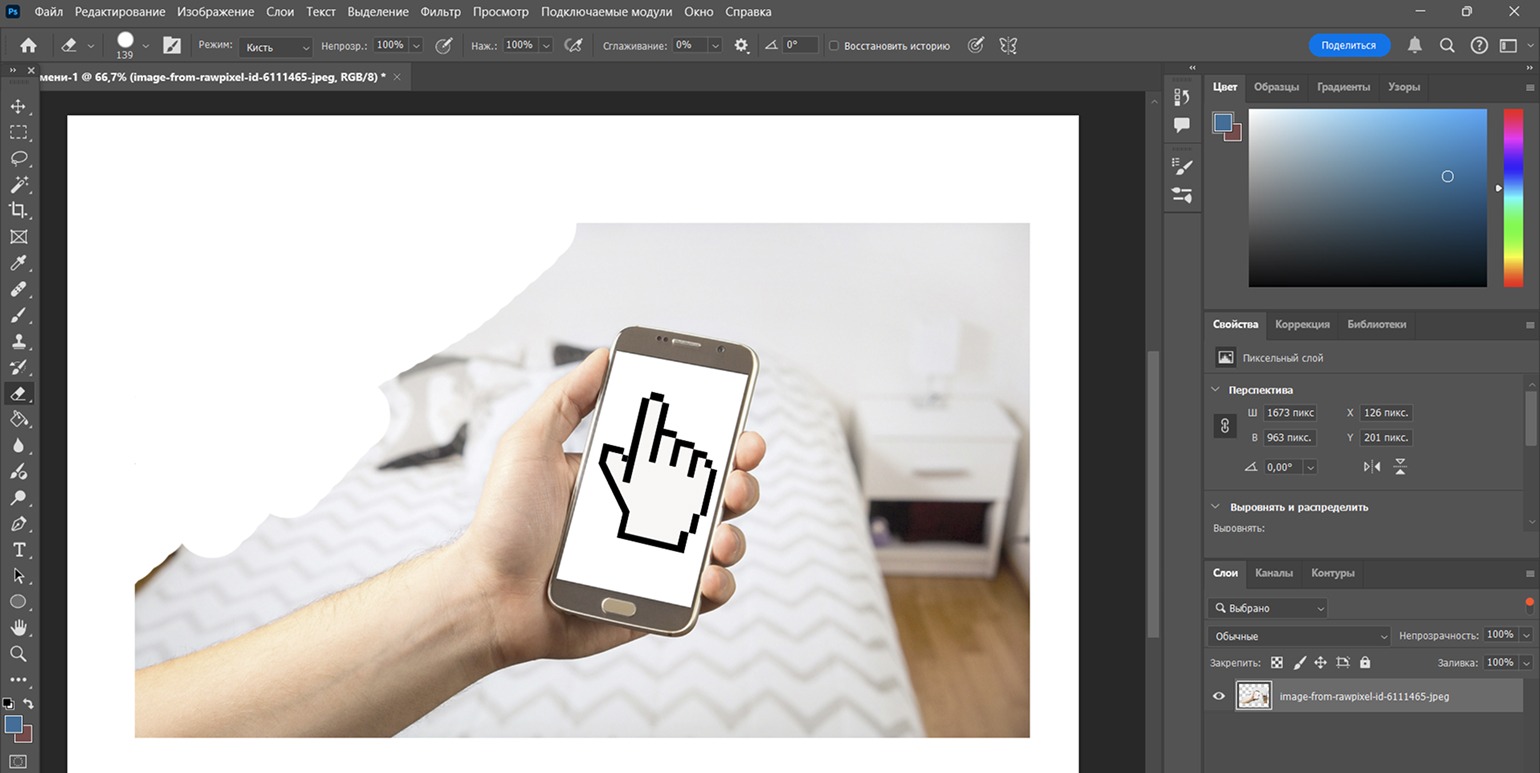Click the notifications bell icon
The height and width of the screenshot is (773, 1540).
pos(1414,45)
